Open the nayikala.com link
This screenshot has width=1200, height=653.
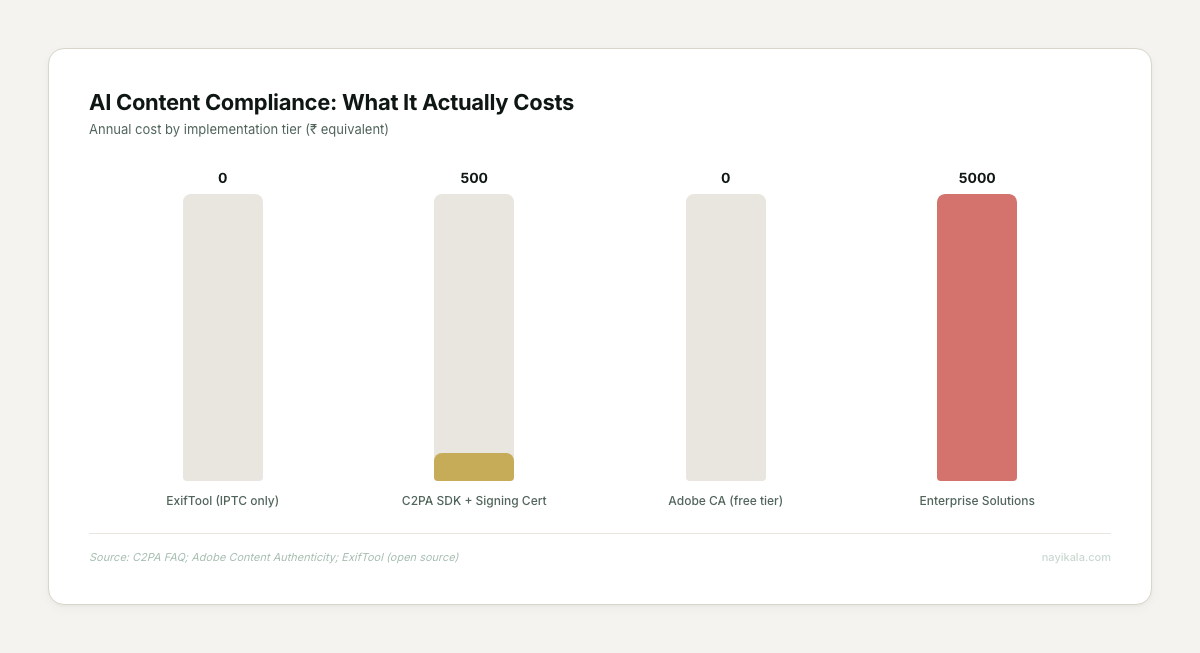(1075, 557)
